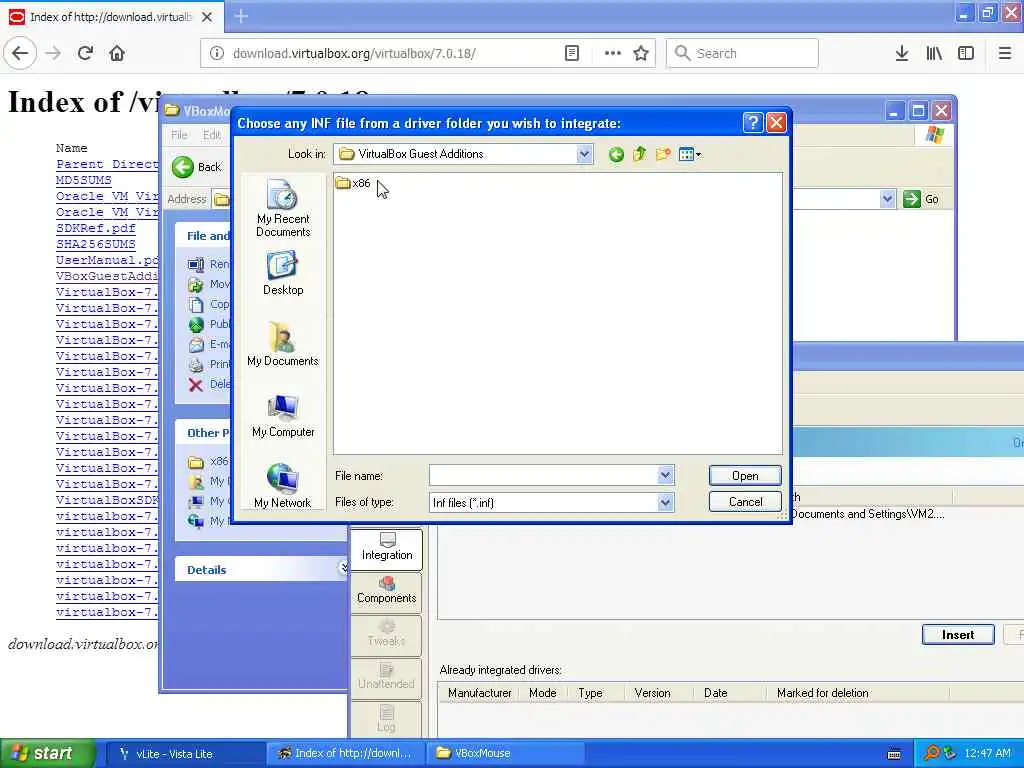Open the x86 folder in file dialog
This screenshot has height=768, width=1024.
click(353, 184)
